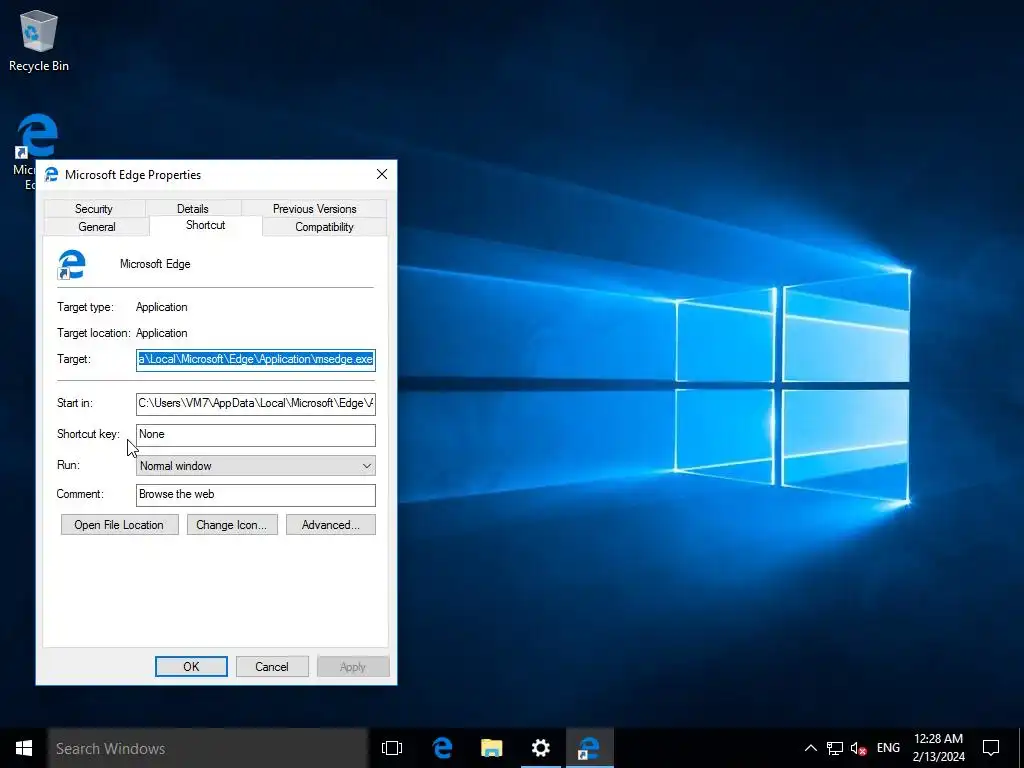Image resolution: width=1024 pixels, height=768 pixels.
Task: Select the Microsoft Edge desktop shortcut icon
Action: 36,137
